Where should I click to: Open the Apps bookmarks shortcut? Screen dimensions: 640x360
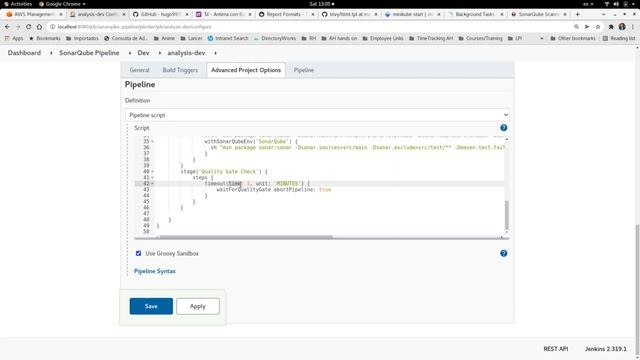14,38
